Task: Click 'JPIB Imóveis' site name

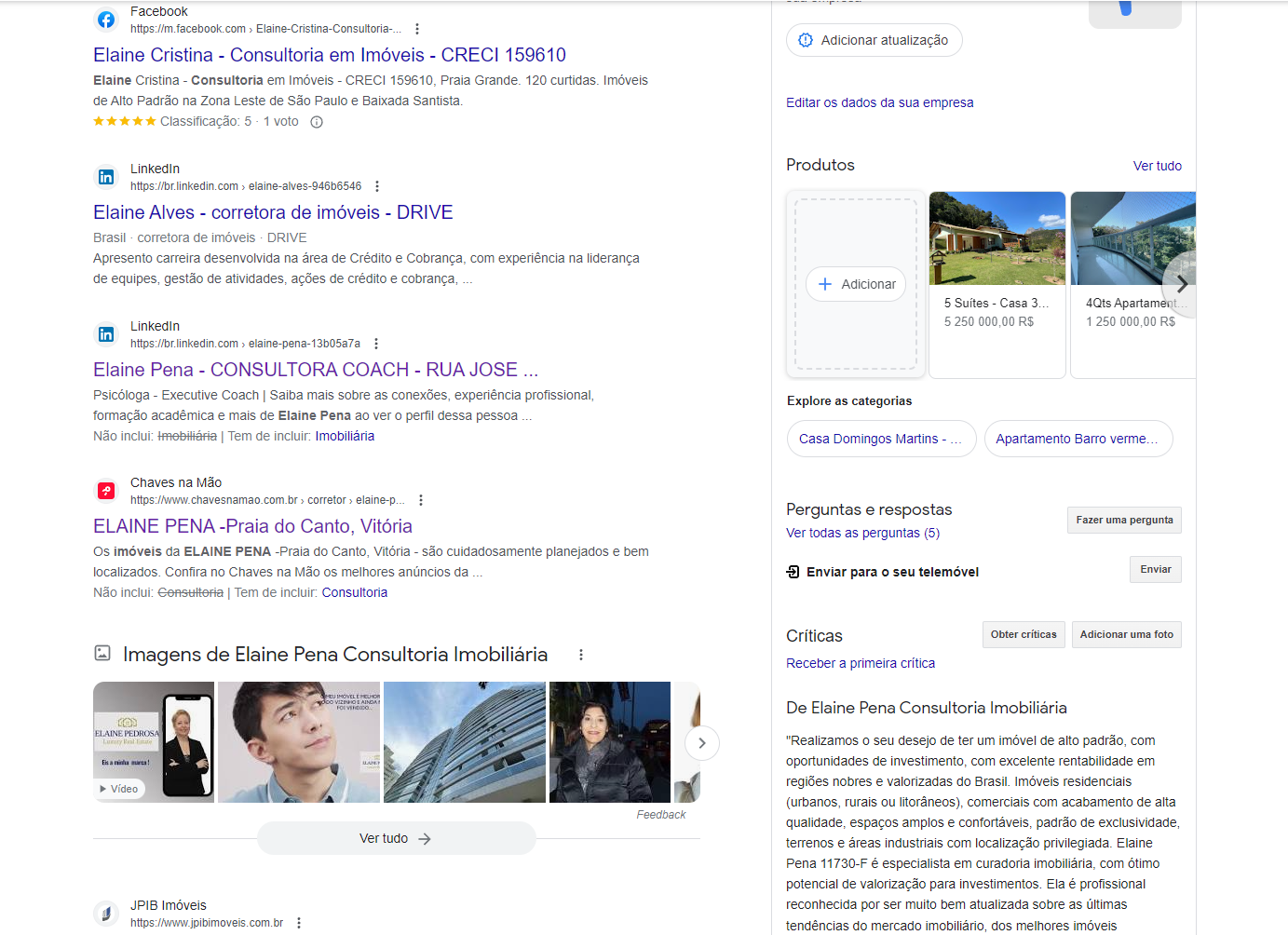Action: tap(169, 905)
